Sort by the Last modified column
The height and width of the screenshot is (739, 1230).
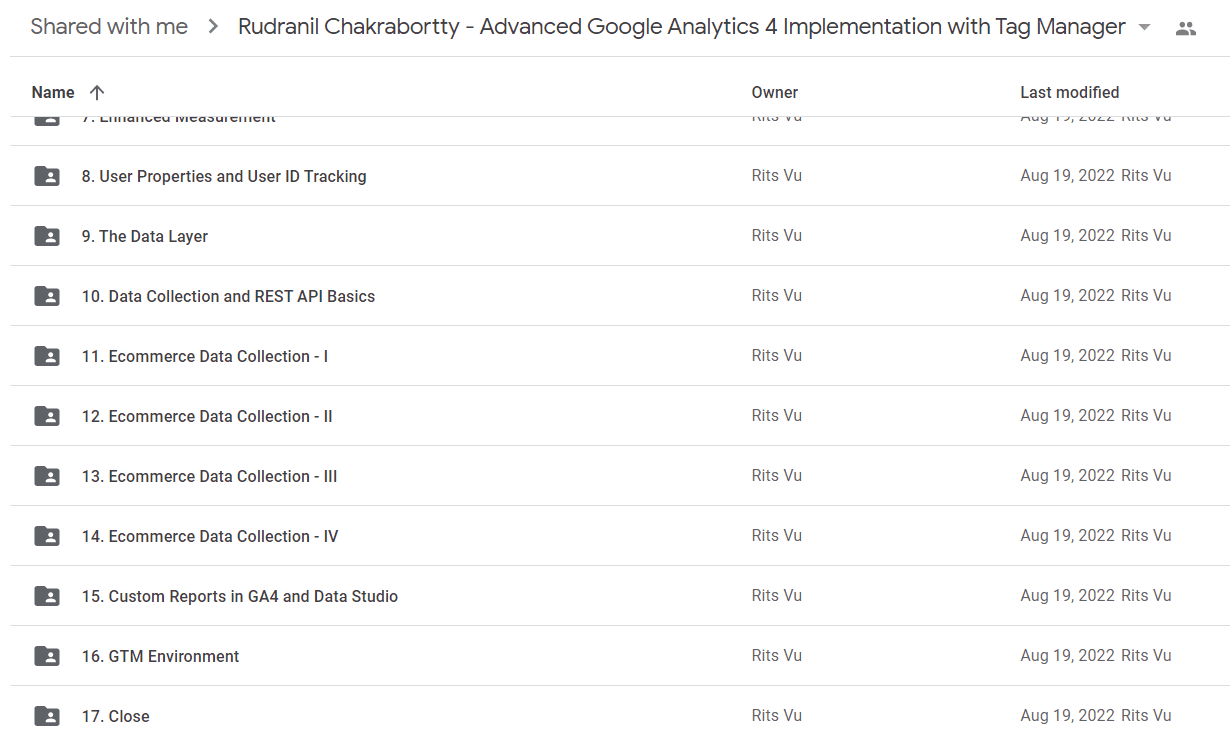[x=1069, y=92]
